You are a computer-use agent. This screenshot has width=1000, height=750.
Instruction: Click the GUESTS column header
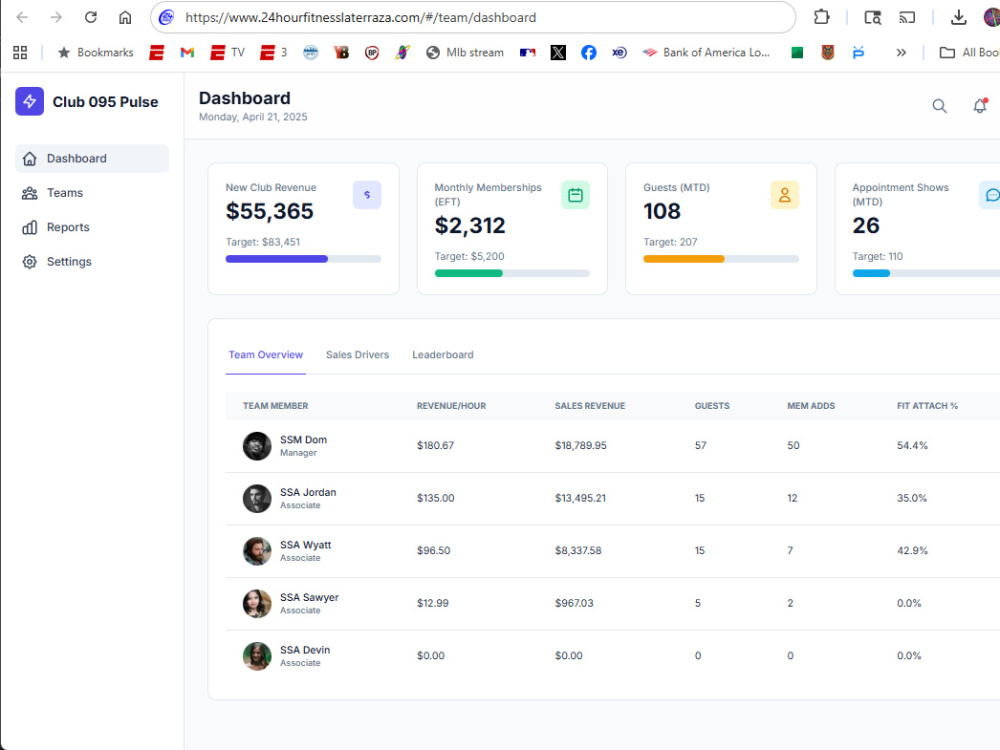[712, 406]
